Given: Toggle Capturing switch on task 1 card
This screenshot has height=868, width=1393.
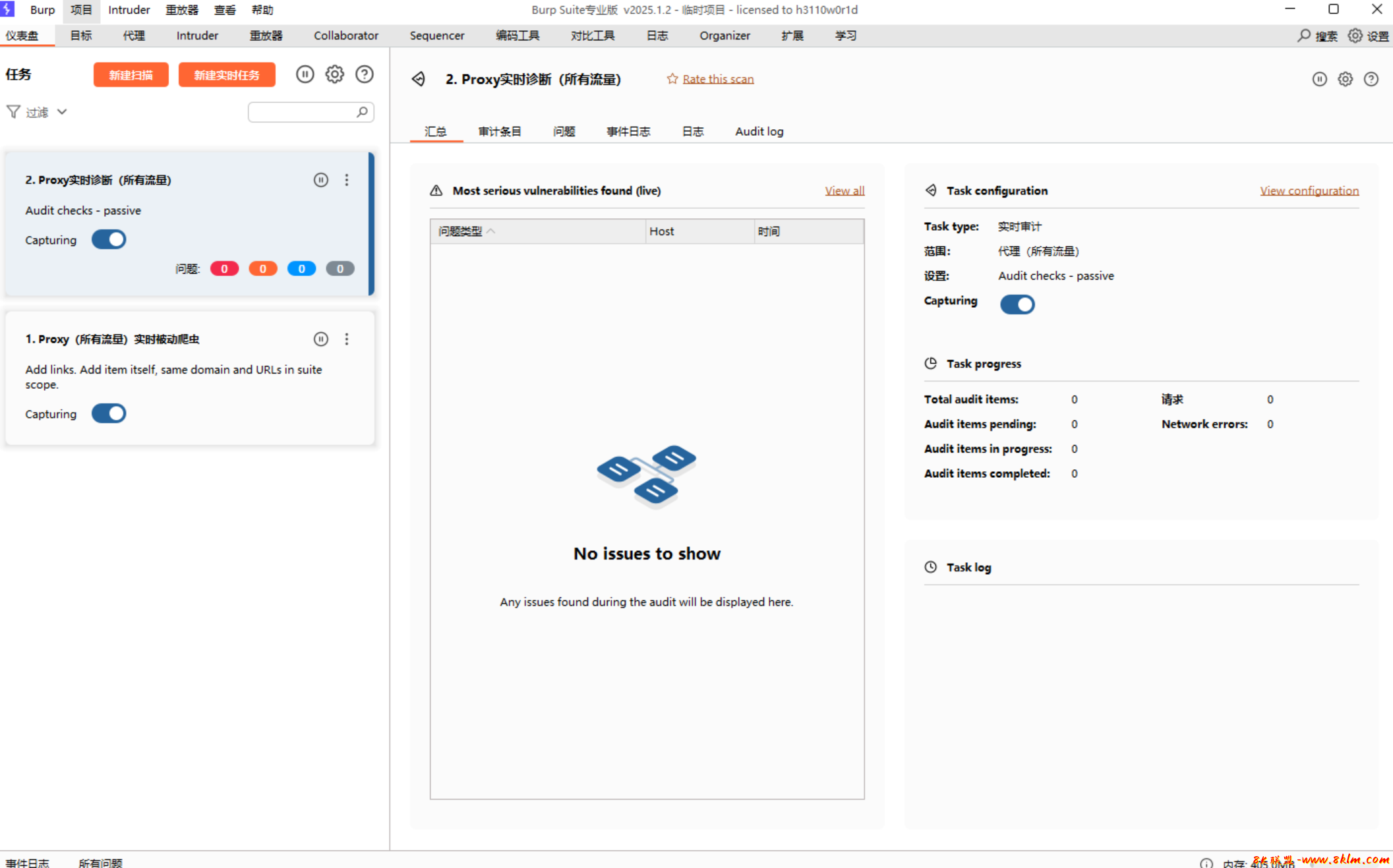Looking at the screenshot, I should point(109,413).
